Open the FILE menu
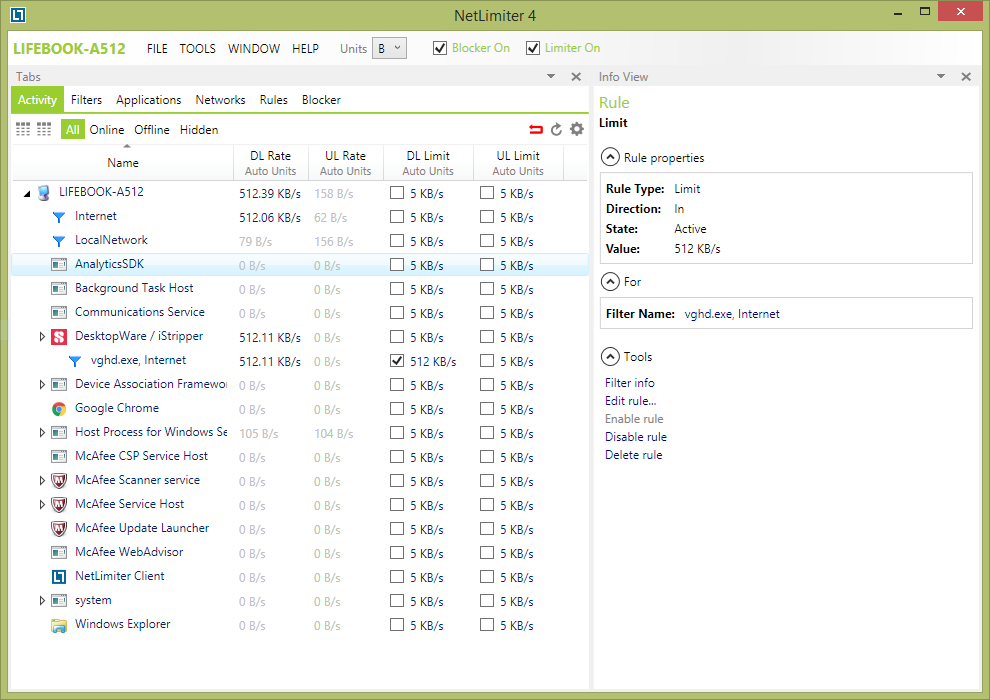Image resolution: width=990 pixels, height=700 pixels. pyautogui.click(x=157, y=49)
